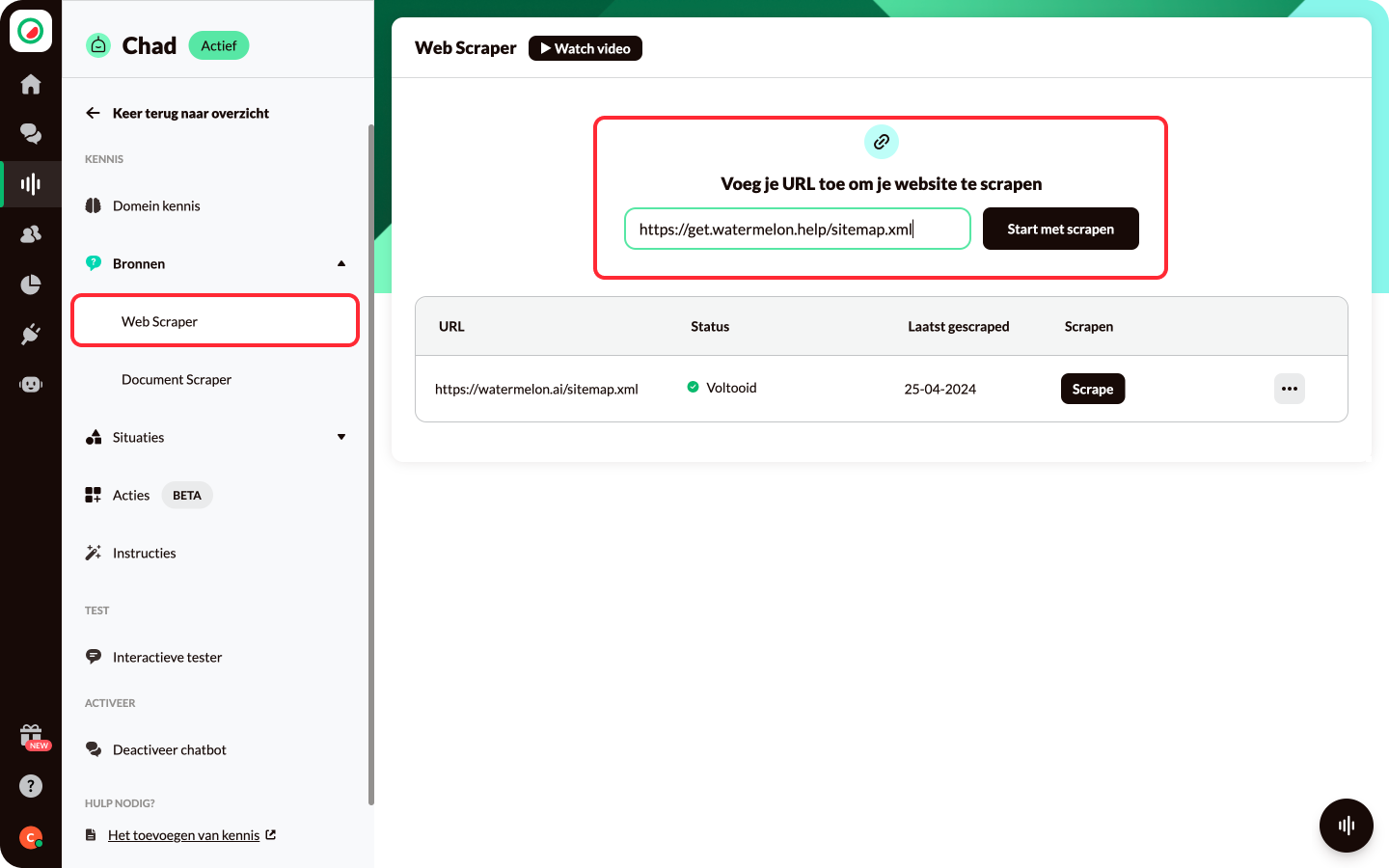The width and height of the screenshot is (1389, 868).
Task: Go to the Home icon in the sidebar
Action: click(x=31, y=85)
